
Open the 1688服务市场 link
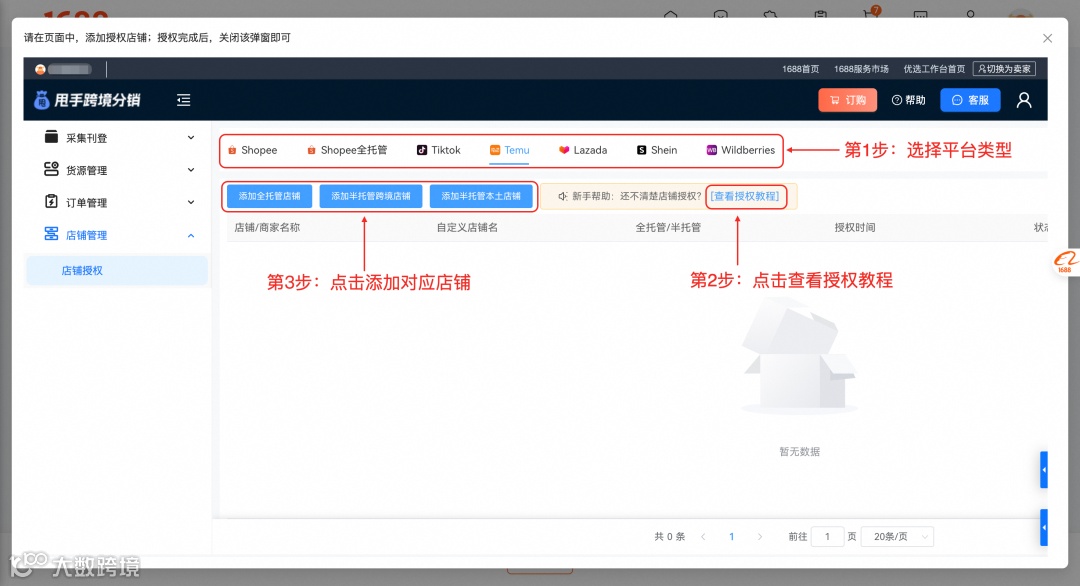tap(861, 69)
